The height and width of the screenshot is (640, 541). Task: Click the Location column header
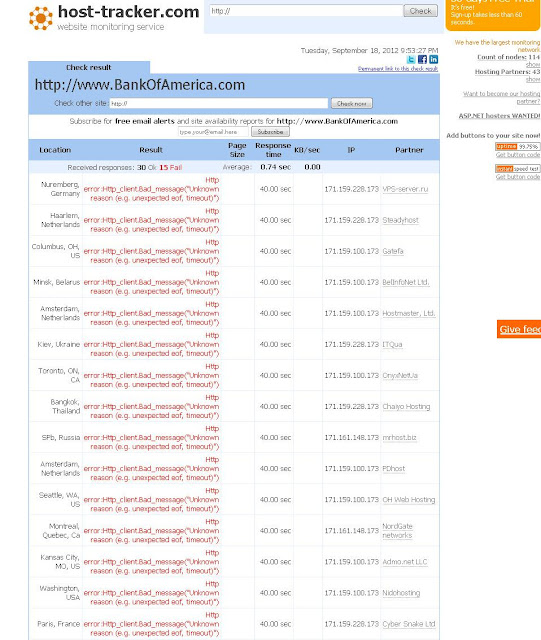(55, 150)
